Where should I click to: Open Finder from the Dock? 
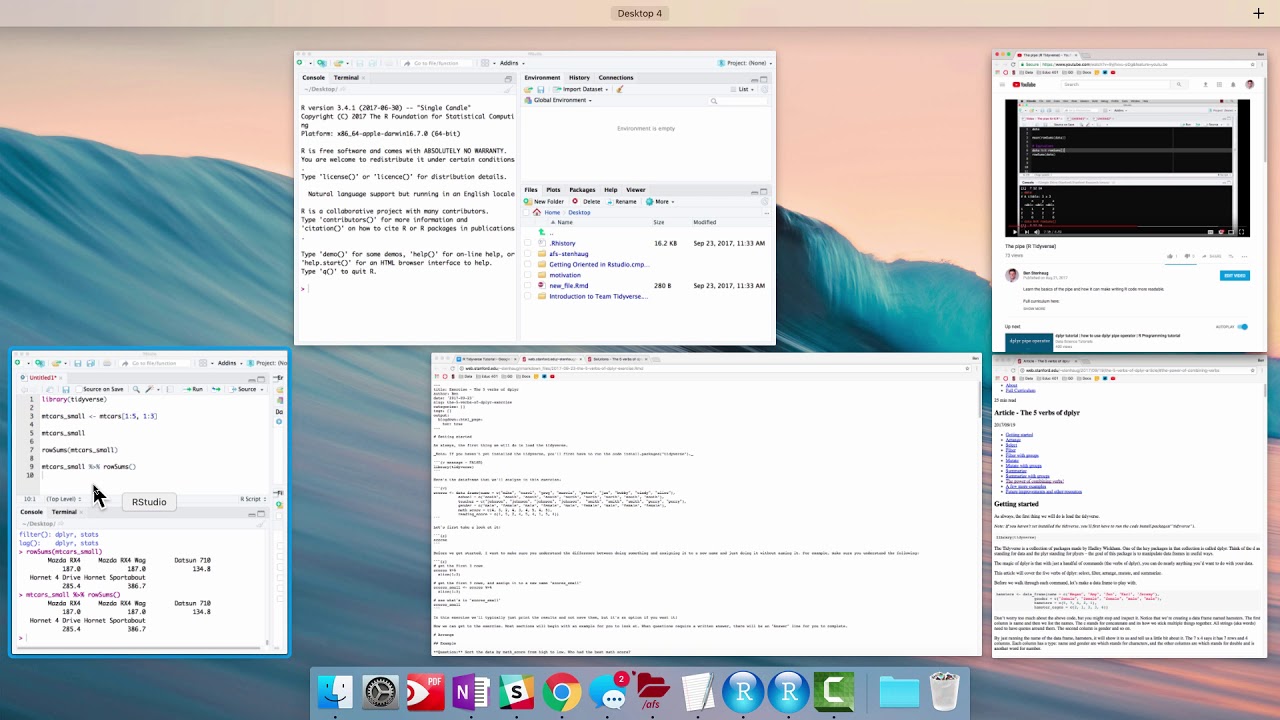pos(335,692)
